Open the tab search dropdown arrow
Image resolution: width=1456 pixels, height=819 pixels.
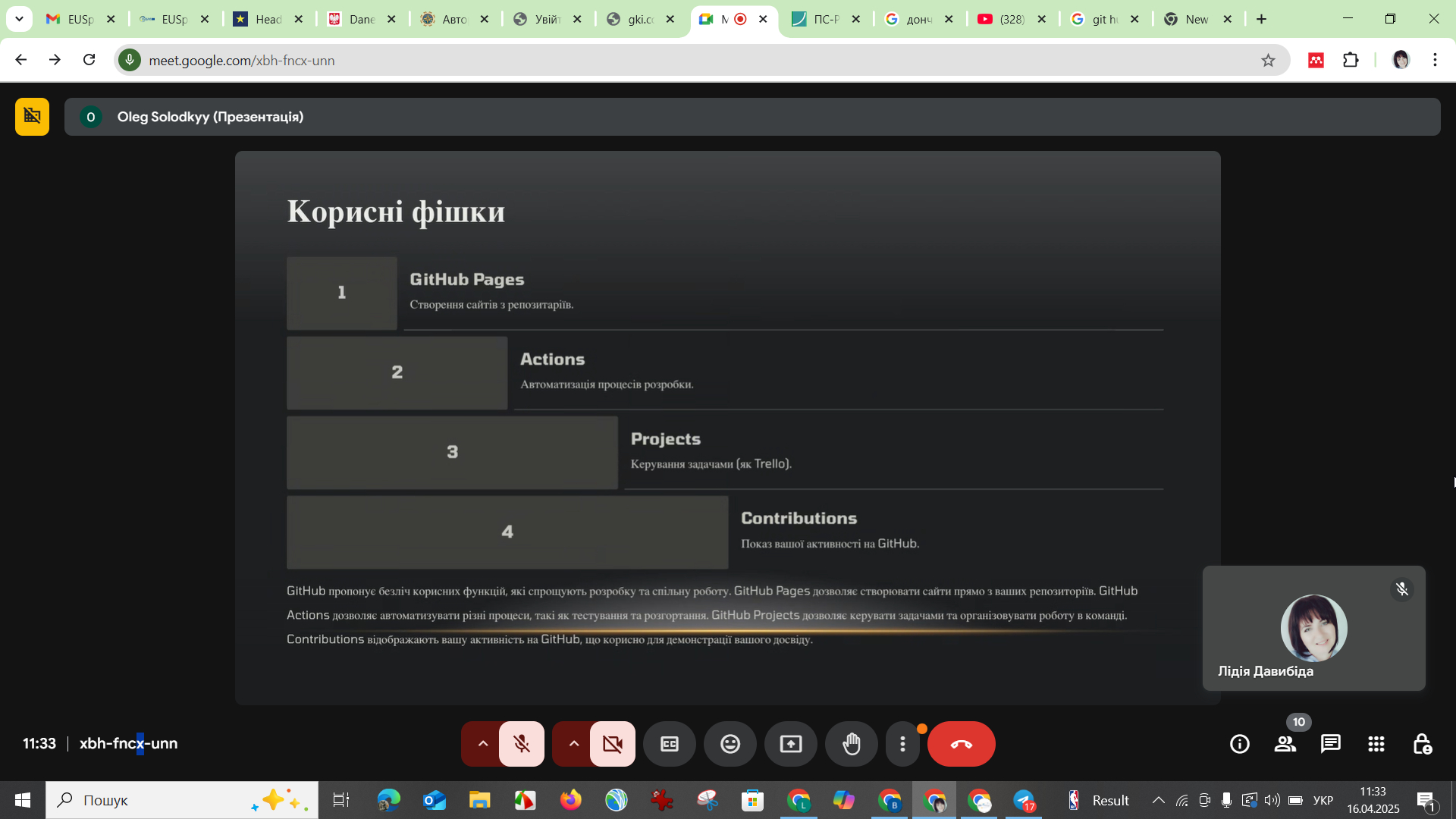pyautogui.click(x=19, y=19)
